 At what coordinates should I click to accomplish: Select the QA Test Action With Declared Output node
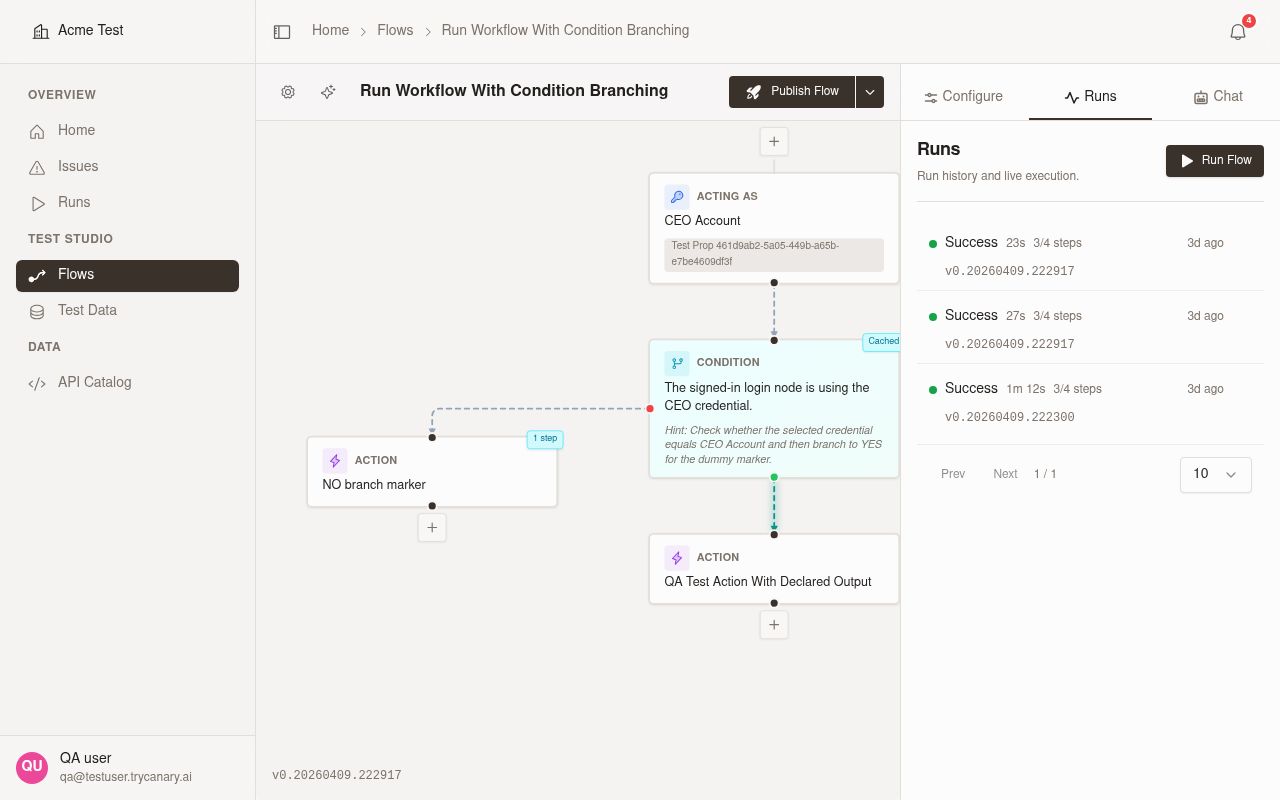pos(774,569)
